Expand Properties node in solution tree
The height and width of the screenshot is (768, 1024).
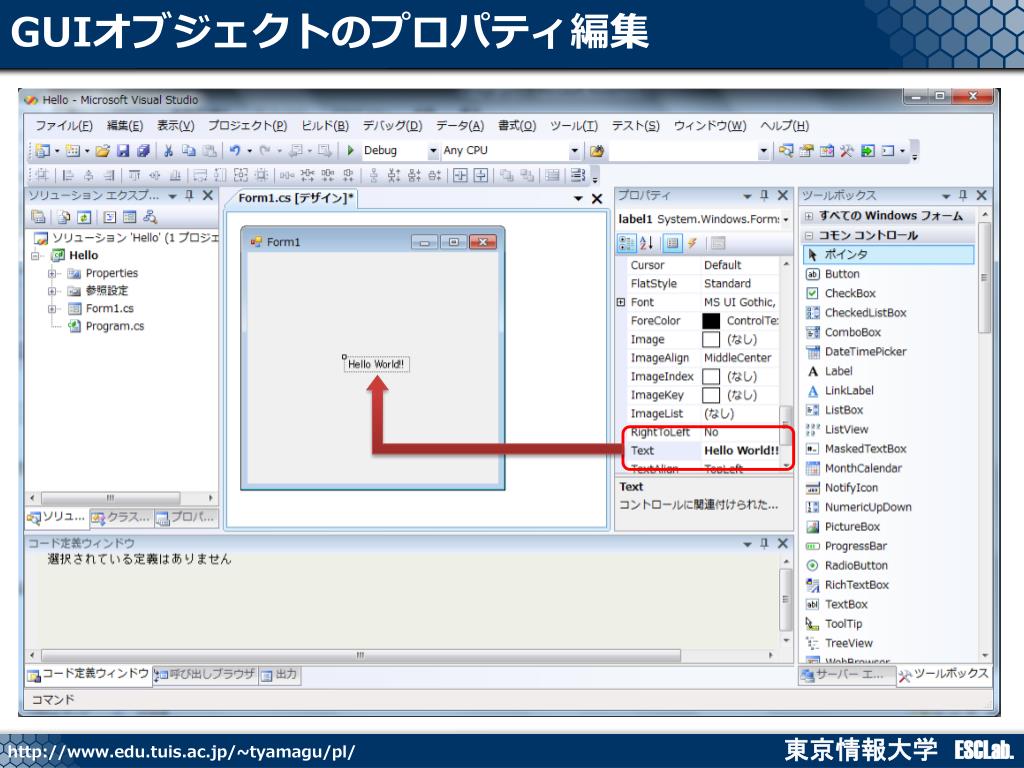click(x=52, y=274)
